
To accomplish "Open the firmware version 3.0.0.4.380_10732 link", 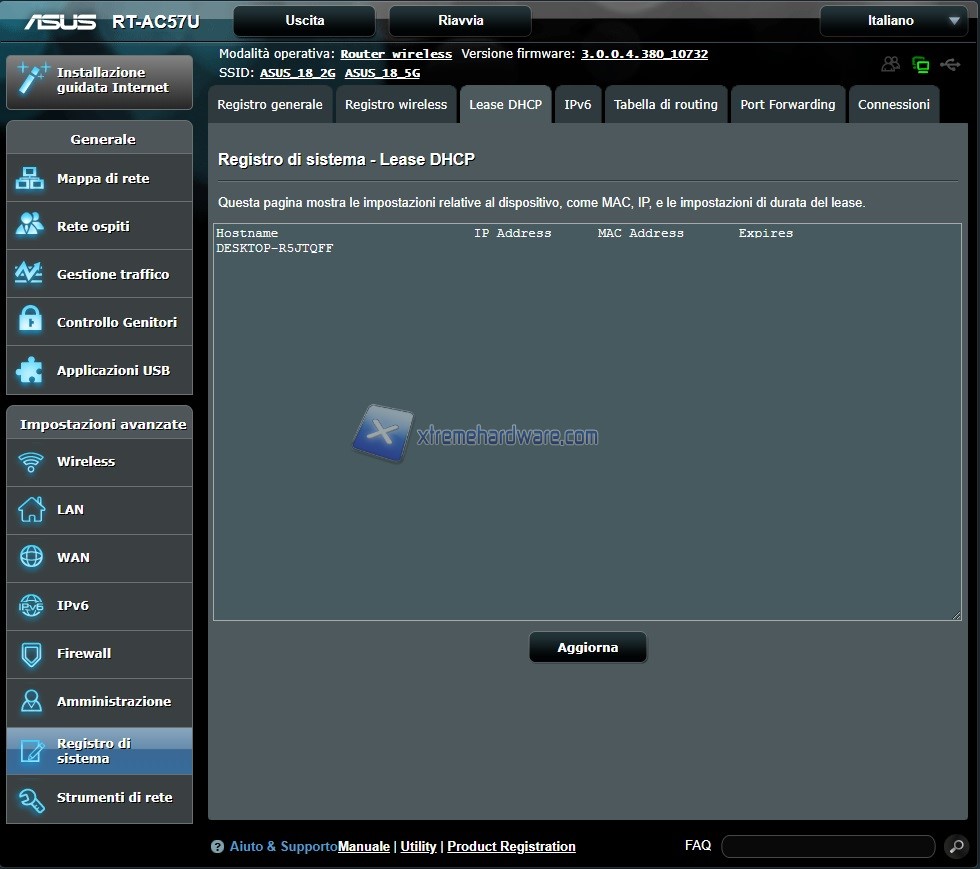I will pos(644,54).
